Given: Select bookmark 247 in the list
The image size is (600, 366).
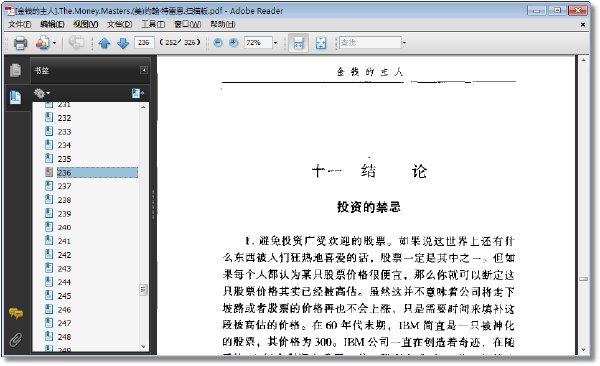Looking at the screenshot, I should (64, 323).
